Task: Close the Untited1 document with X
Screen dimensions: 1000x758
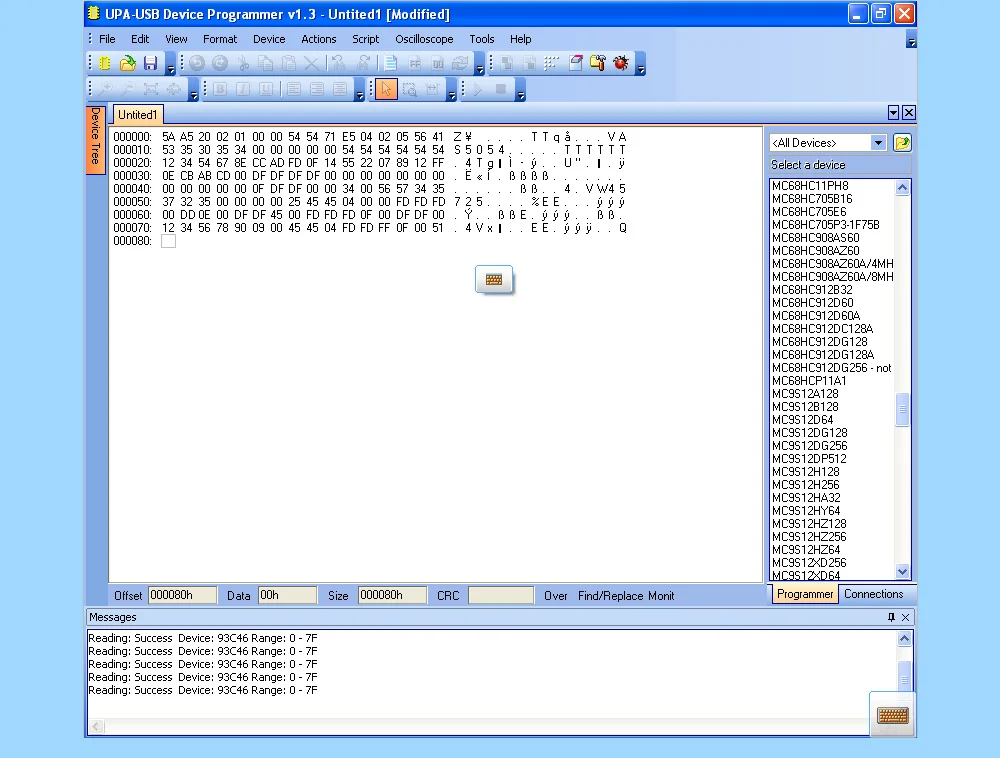Action: click(909, 113)
